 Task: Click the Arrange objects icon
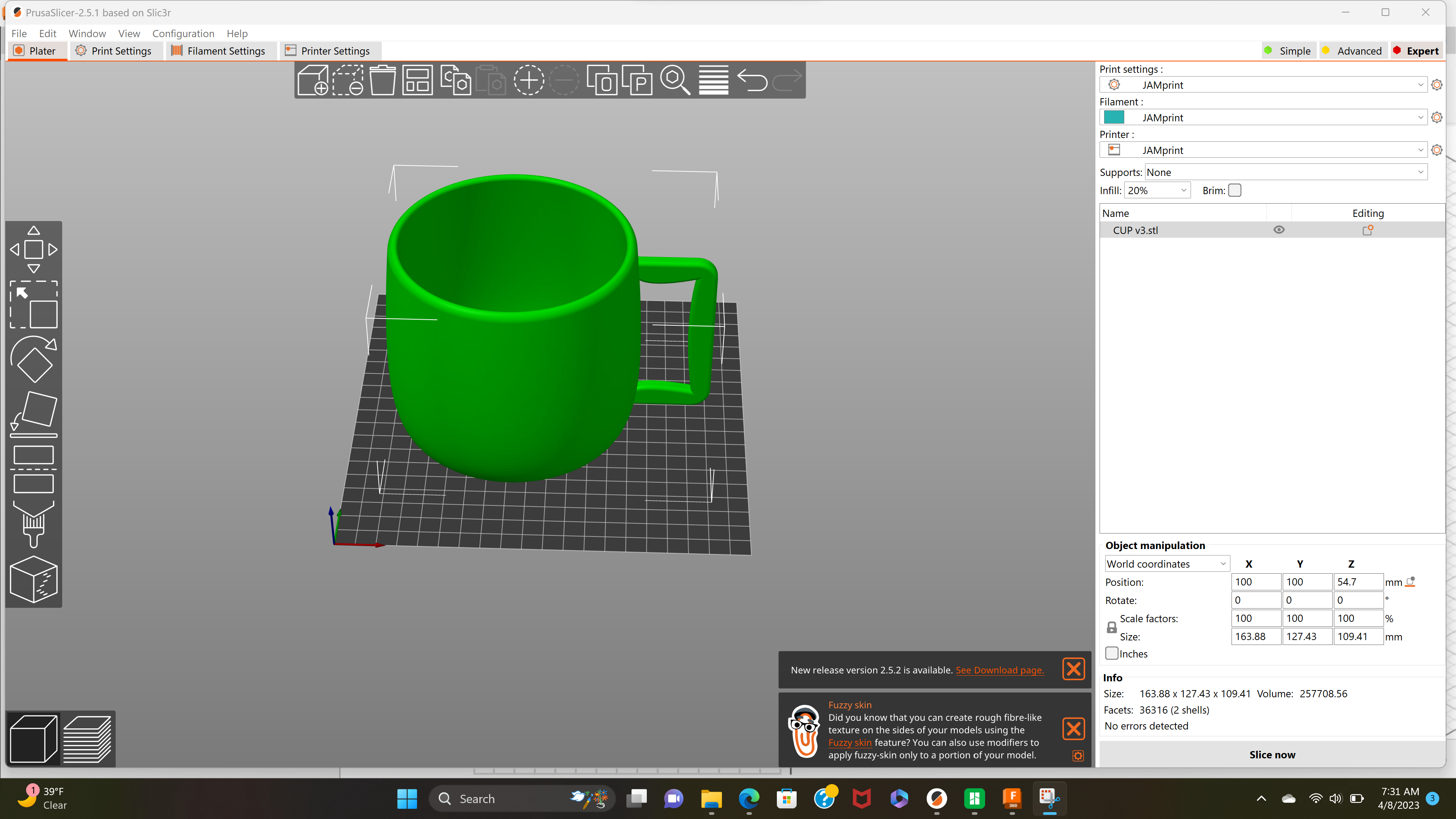pos(417,80)
